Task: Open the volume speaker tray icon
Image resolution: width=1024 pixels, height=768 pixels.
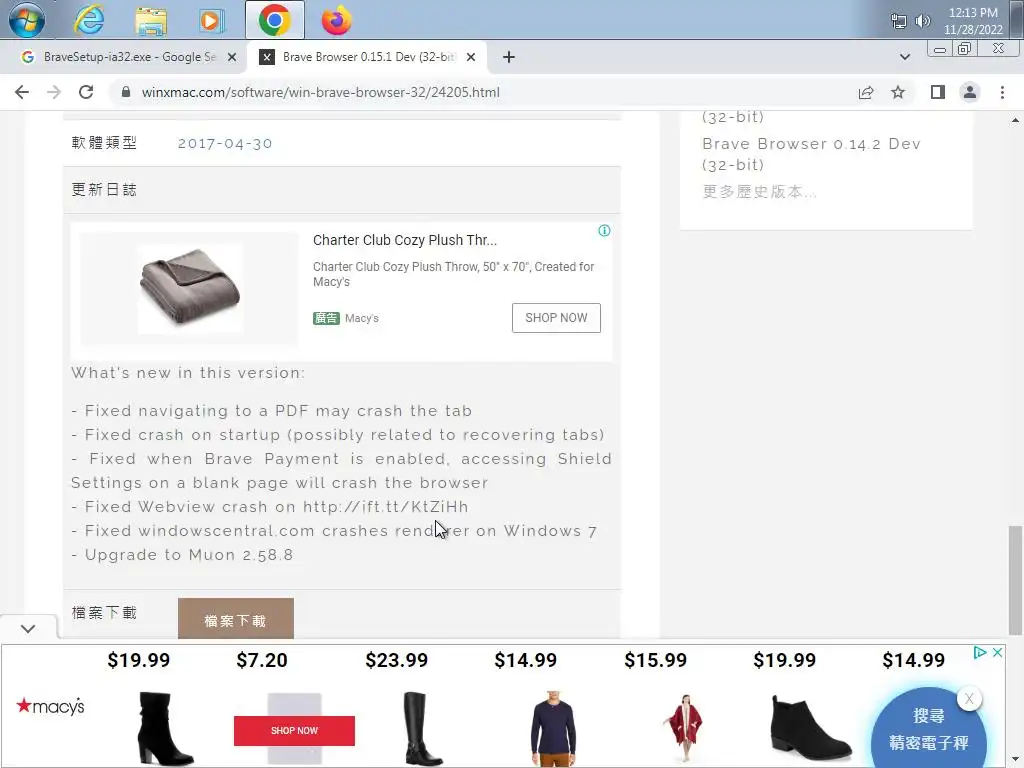Action: click(922, 21)
